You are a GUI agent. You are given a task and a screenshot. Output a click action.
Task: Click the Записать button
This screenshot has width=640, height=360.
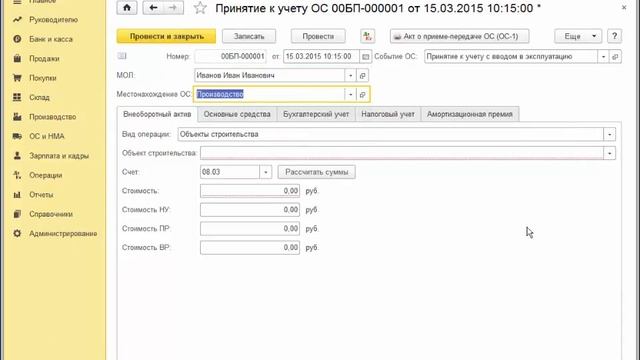249,36
